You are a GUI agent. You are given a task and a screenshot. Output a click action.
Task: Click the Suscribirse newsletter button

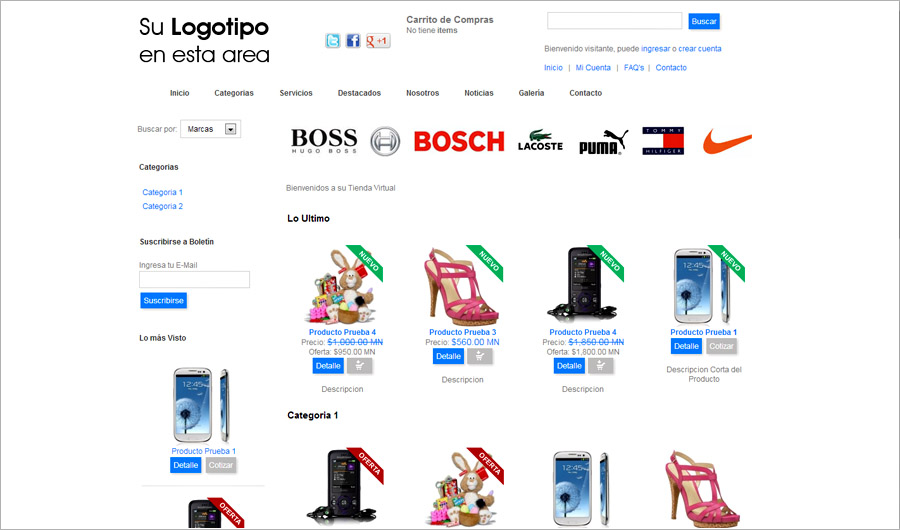coord(164,300)
